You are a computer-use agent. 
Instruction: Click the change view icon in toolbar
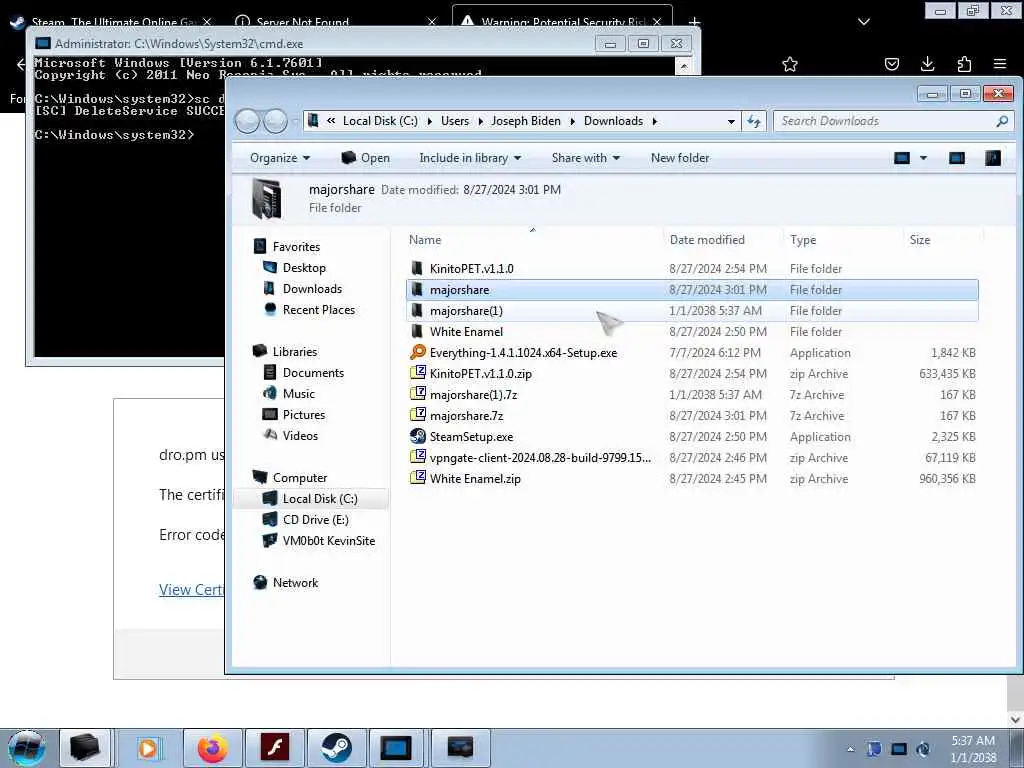[902, 158]
